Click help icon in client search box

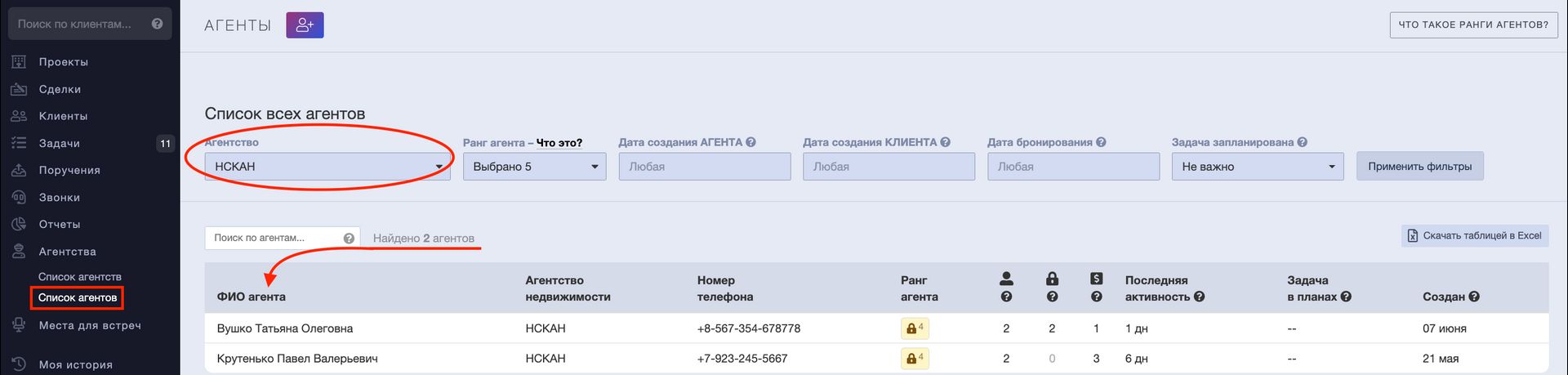pos(158,24)
